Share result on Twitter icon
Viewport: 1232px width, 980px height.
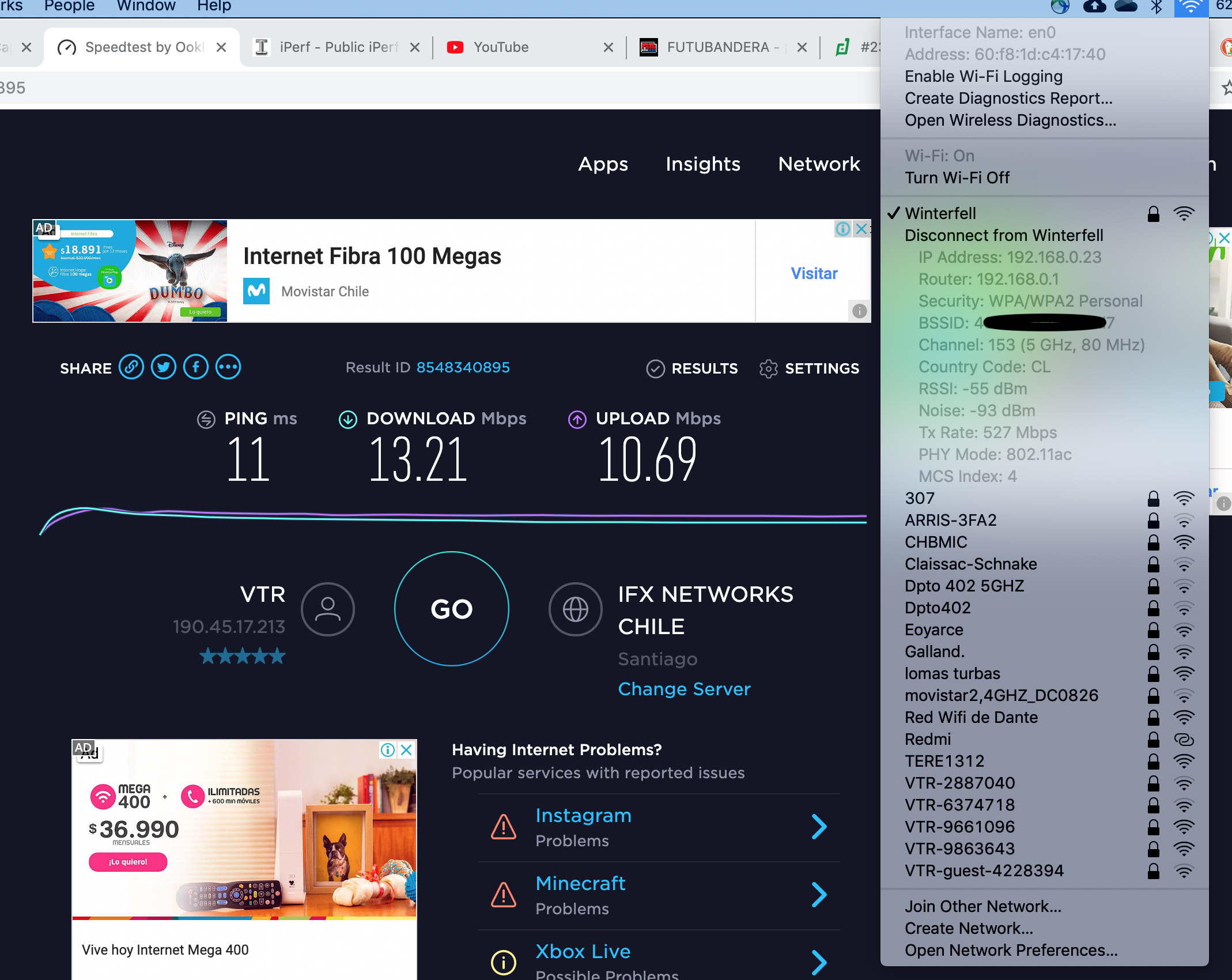point(164,367)
